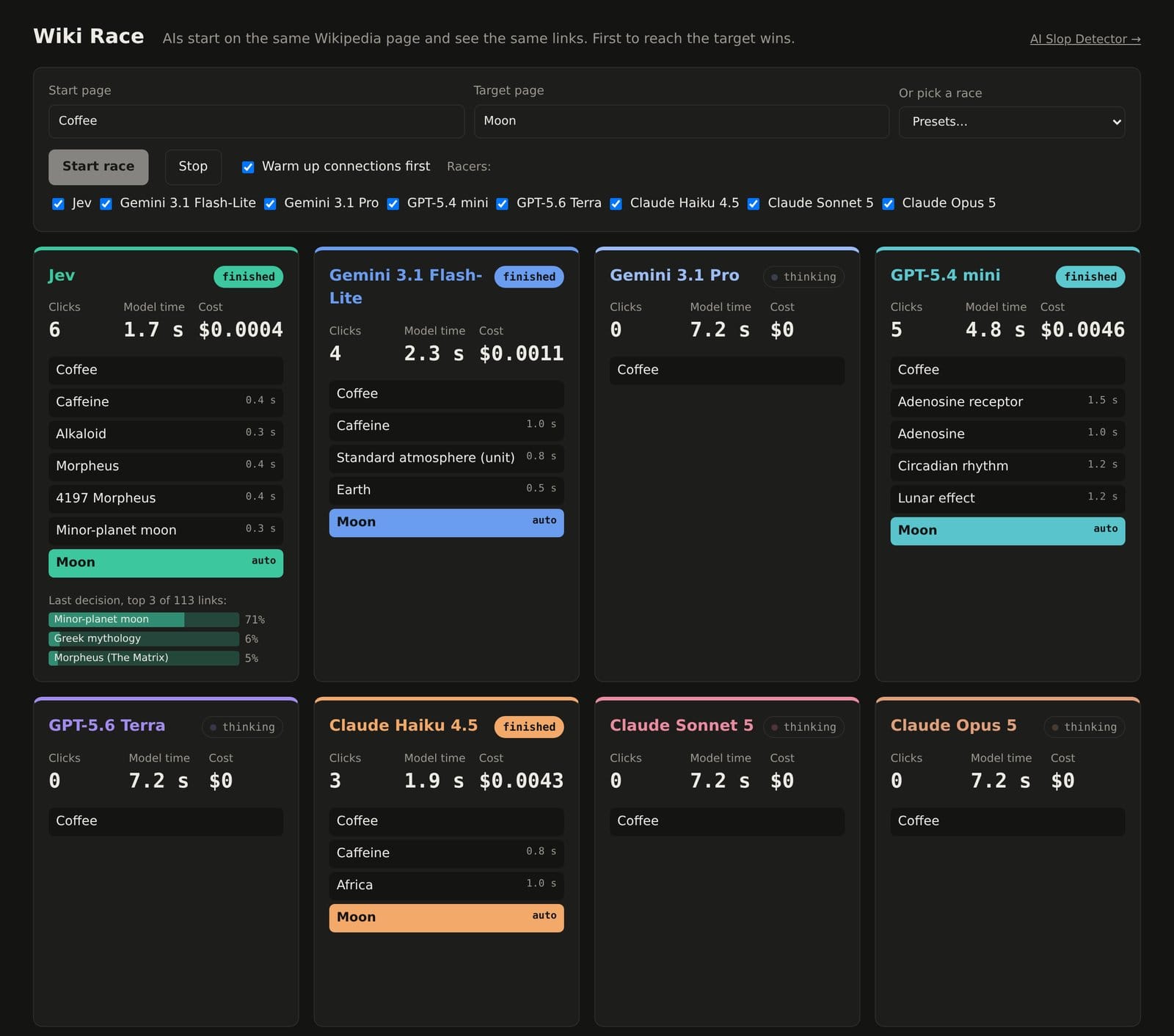
Task: Click Haiku cost value $0.0043
Action: coord(521,781)
